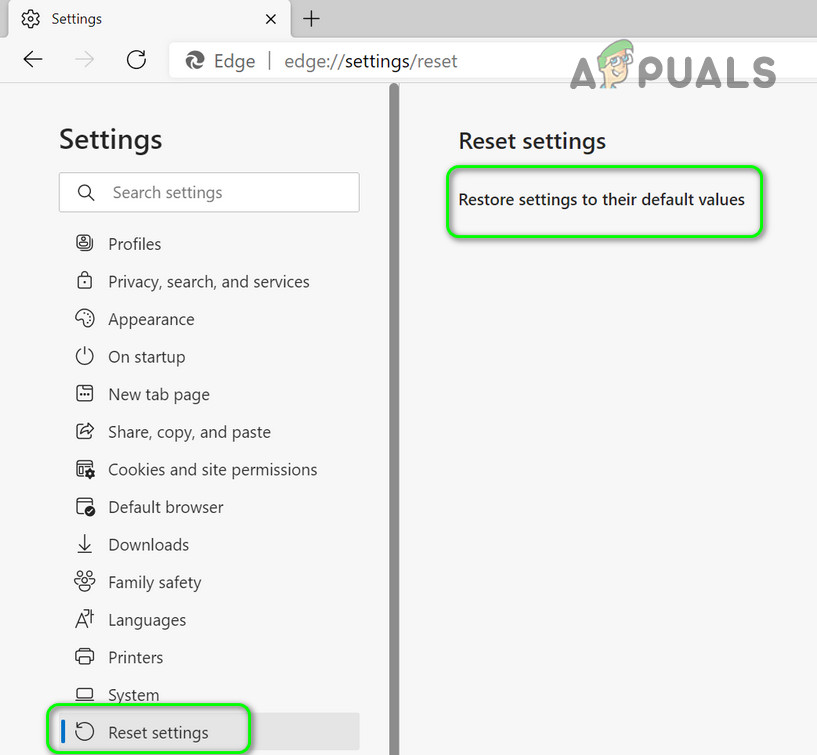Open the Default browser icon
This screenshot has width=817, height=755.
85,506
